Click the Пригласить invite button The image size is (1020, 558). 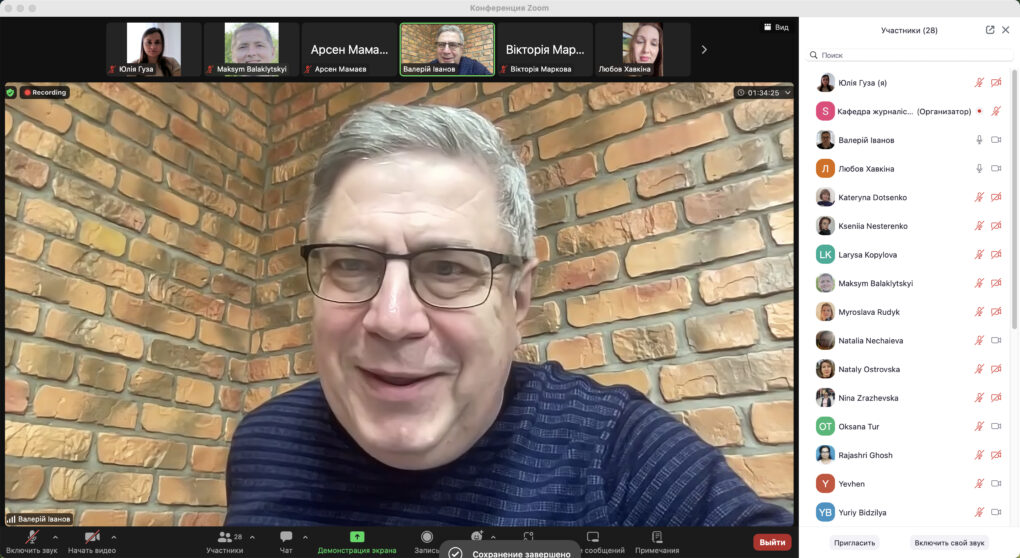tap(855, 542)
